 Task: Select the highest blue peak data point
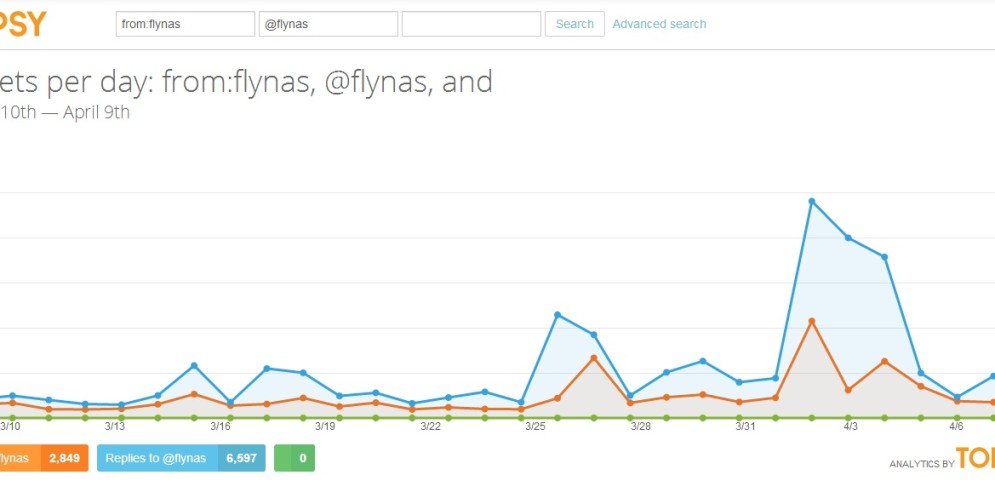pyautogui.click(x=812, y=201)
